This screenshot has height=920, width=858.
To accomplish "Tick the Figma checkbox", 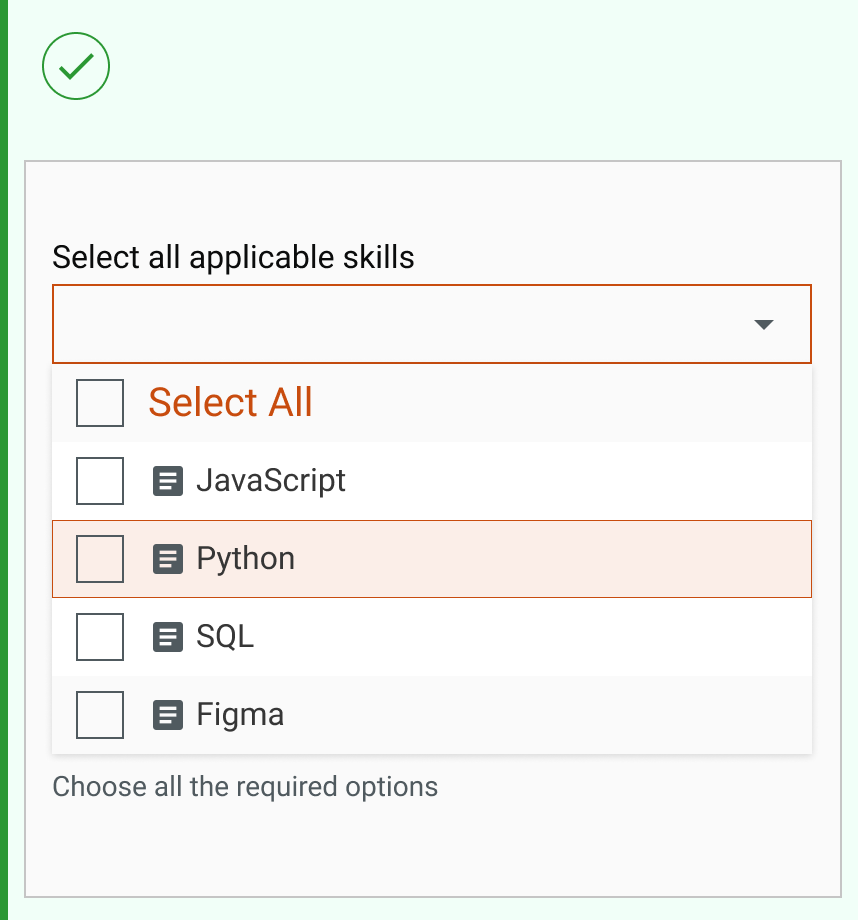I will (100, 715).
